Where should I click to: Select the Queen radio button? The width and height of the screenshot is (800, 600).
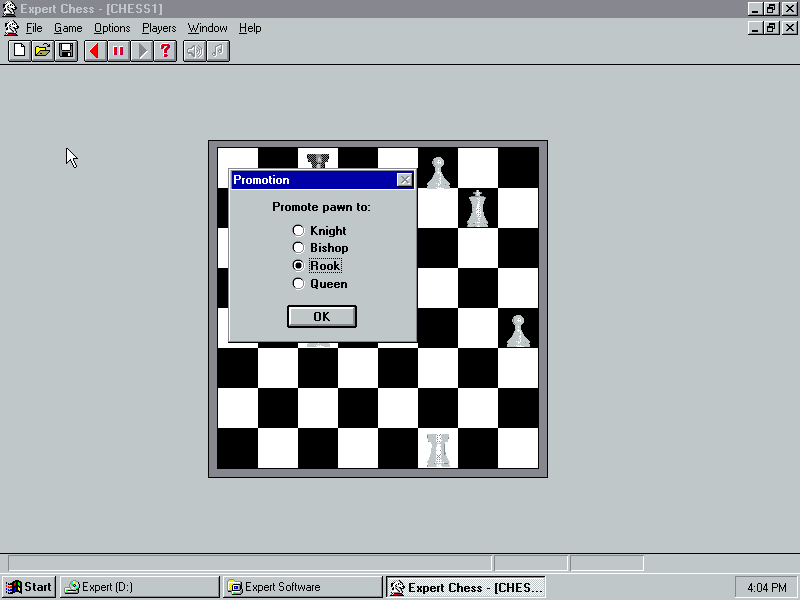click(x=298, y=284)
